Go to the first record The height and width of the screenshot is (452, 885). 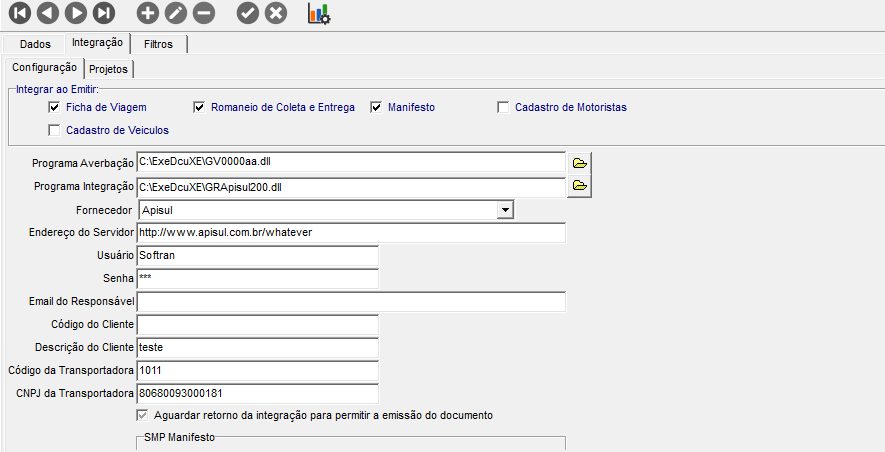coord(19,14)
